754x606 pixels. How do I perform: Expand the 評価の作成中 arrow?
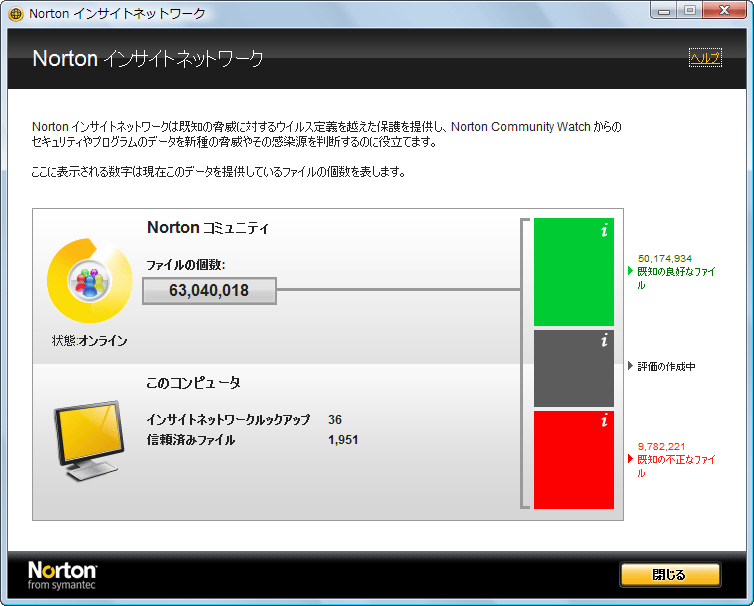coord(630,366)
